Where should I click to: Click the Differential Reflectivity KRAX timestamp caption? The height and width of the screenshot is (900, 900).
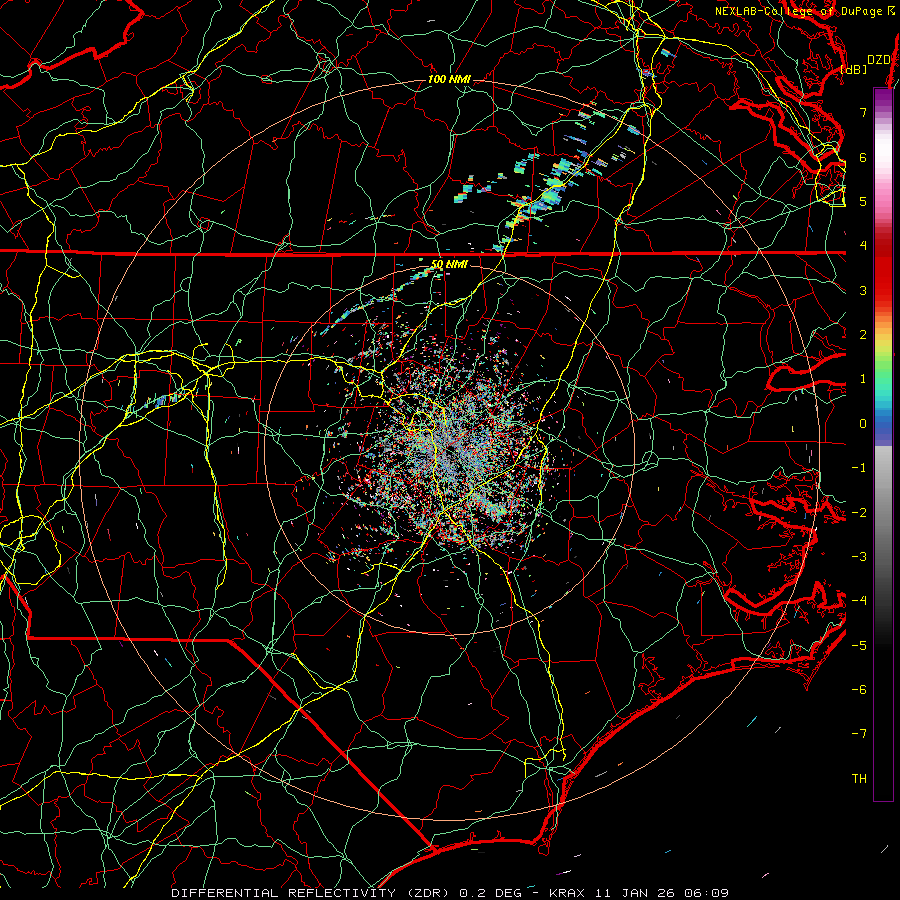coord(450,893)
